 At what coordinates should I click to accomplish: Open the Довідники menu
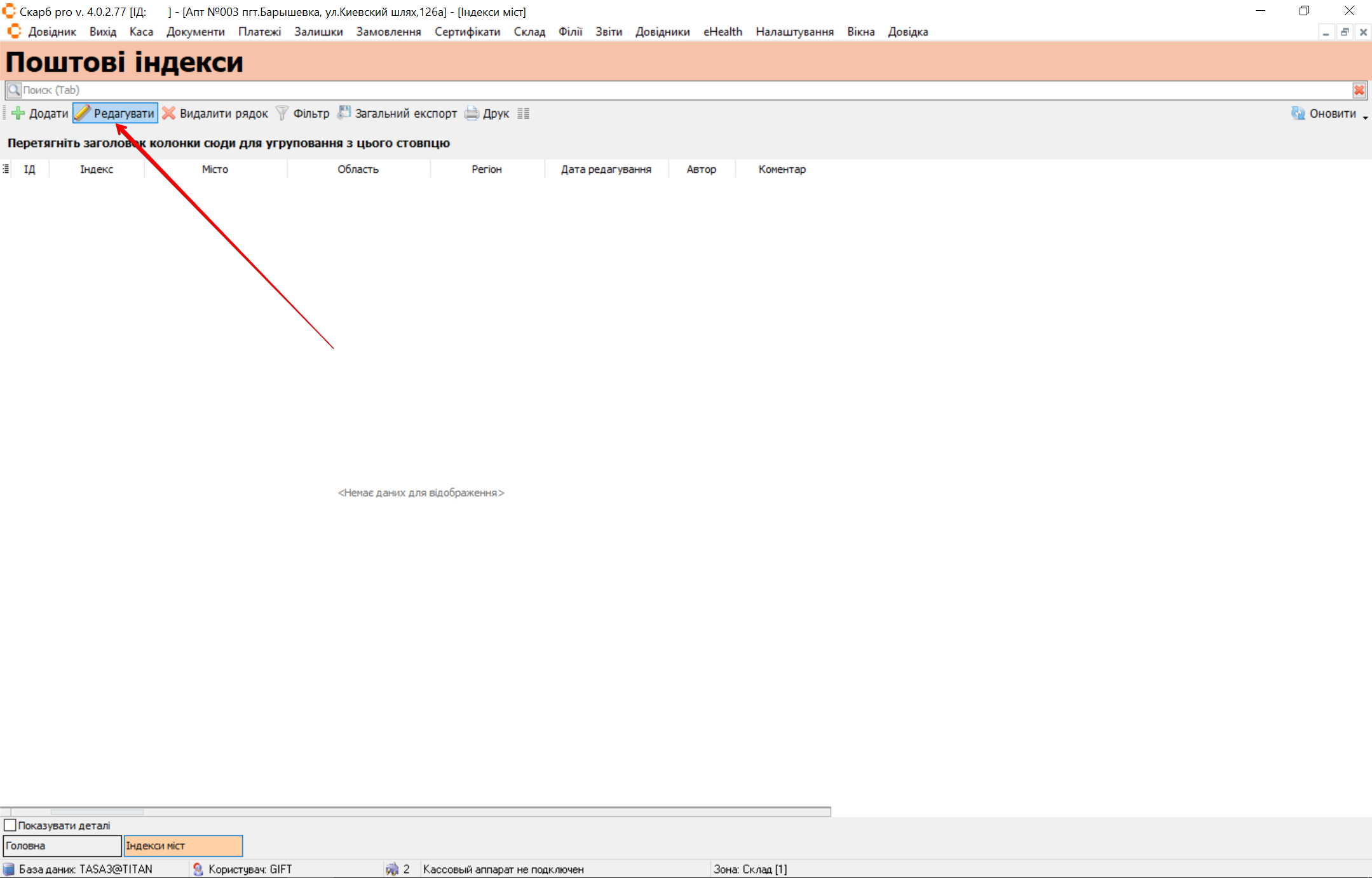662,32
